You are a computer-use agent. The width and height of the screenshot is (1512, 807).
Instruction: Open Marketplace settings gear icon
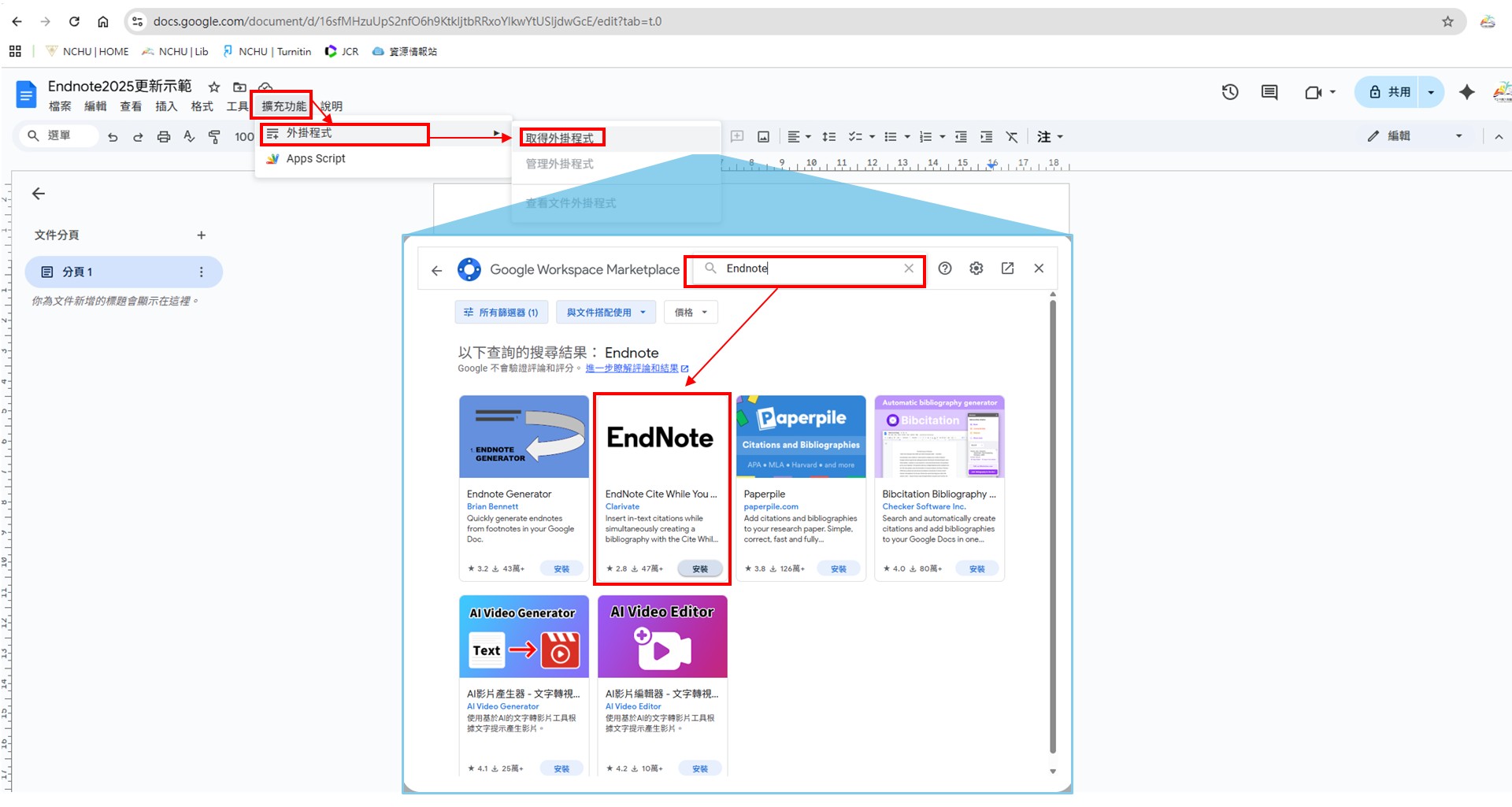coord(976,268)
